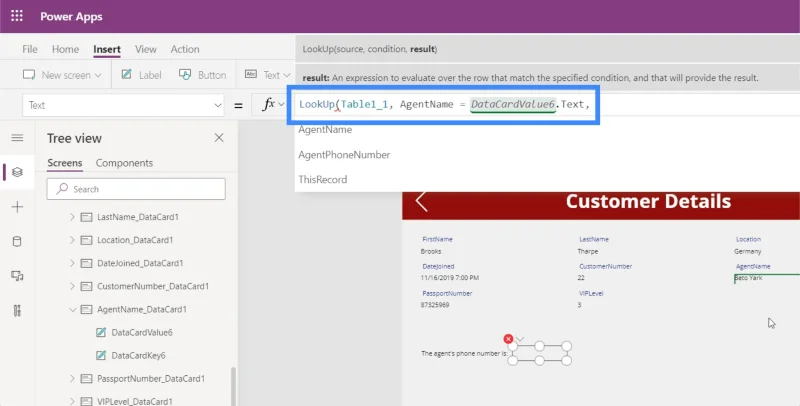The width and height of the screenshot is (800, 406).
Task: Select LastName_DataCard1 tree item
Action: click(x=138, y=217)
